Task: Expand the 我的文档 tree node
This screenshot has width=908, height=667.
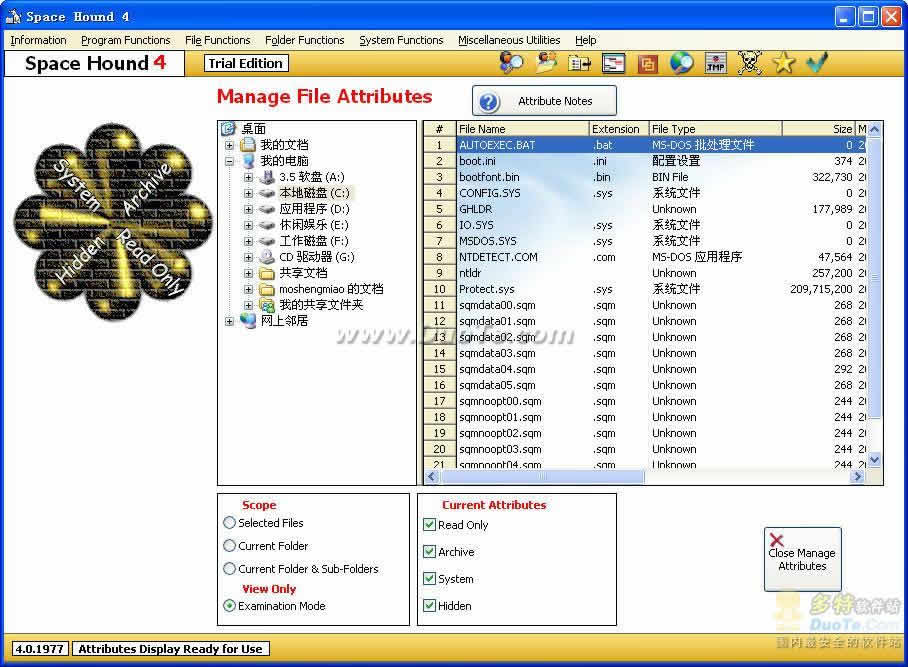Action: (229, 145)
